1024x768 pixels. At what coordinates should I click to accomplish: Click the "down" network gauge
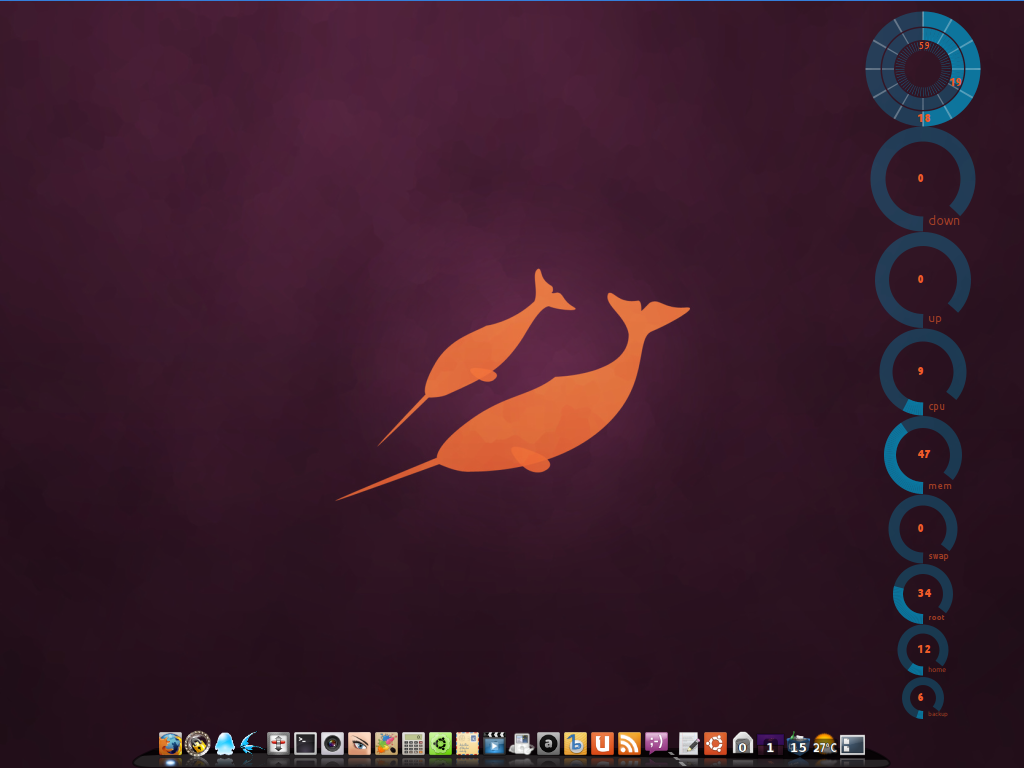coord(923,179)
